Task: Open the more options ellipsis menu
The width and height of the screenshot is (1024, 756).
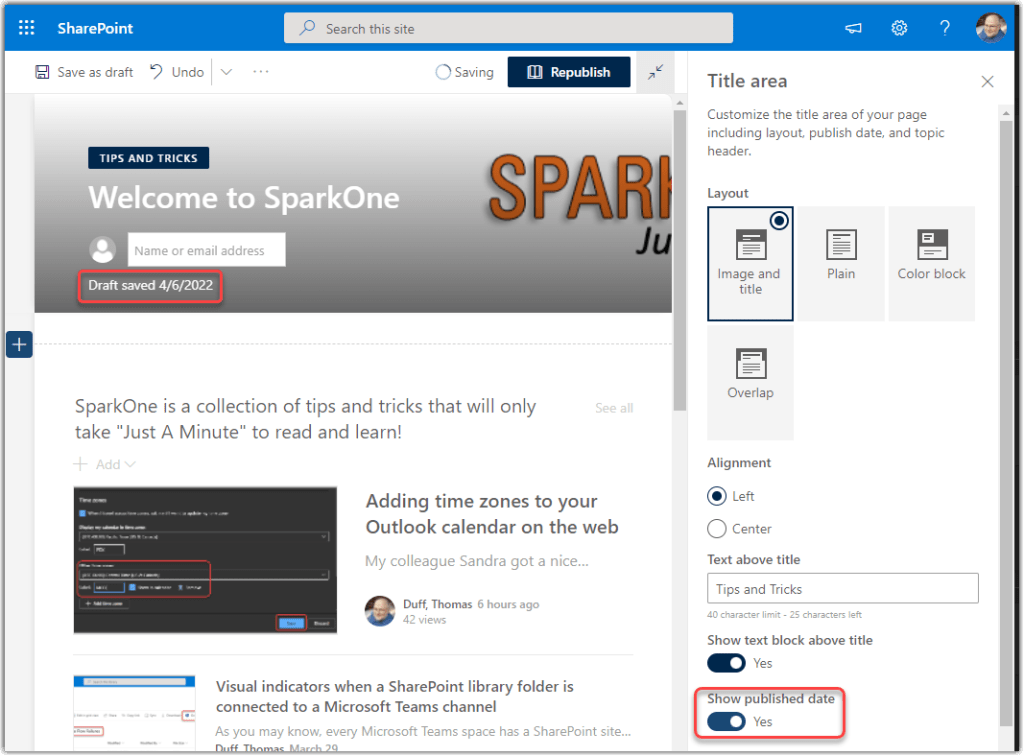Action: (261, 72)
